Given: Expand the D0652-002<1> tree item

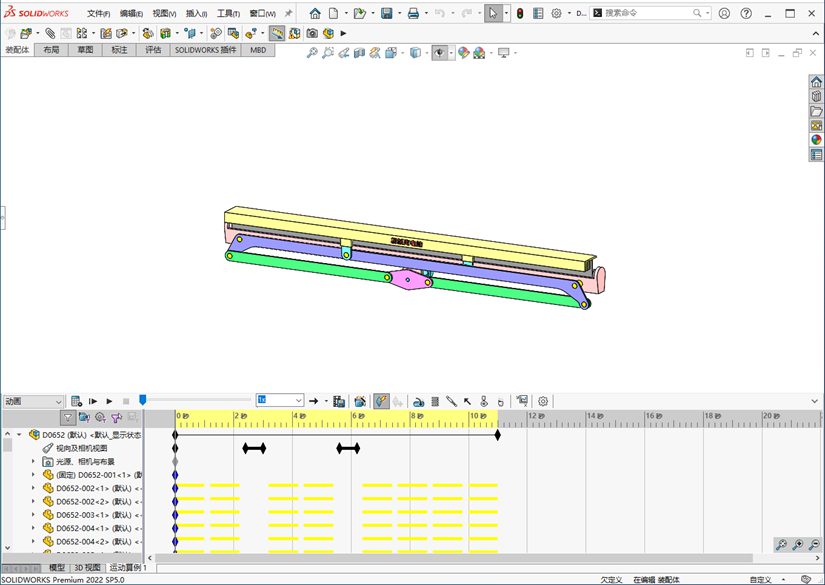Looking at the screenshot, I should (x=33, y=488).
